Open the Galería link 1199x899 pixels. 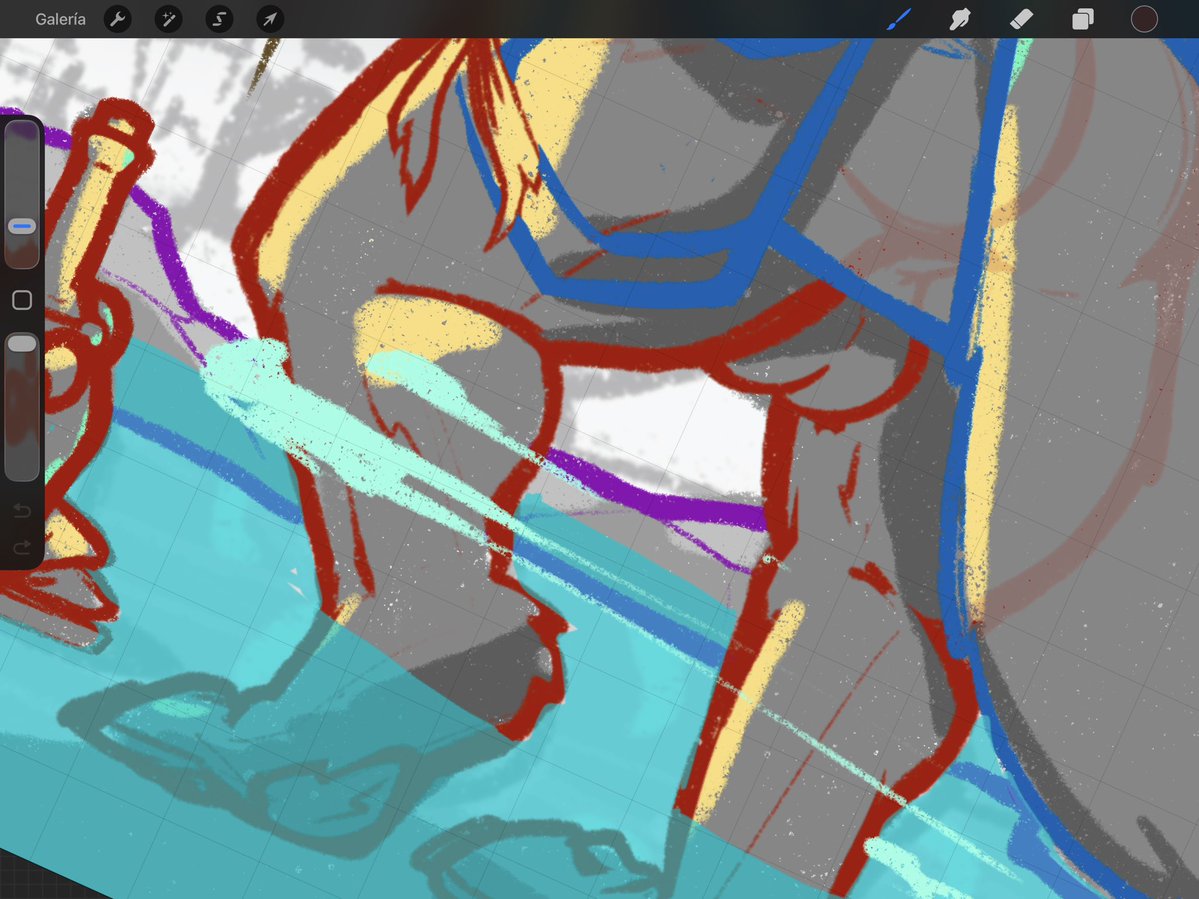click(x=60, y=19)
